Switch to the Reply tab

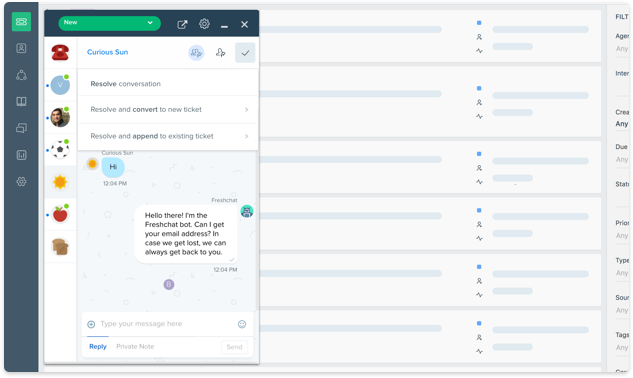click(x=98, y=346)
